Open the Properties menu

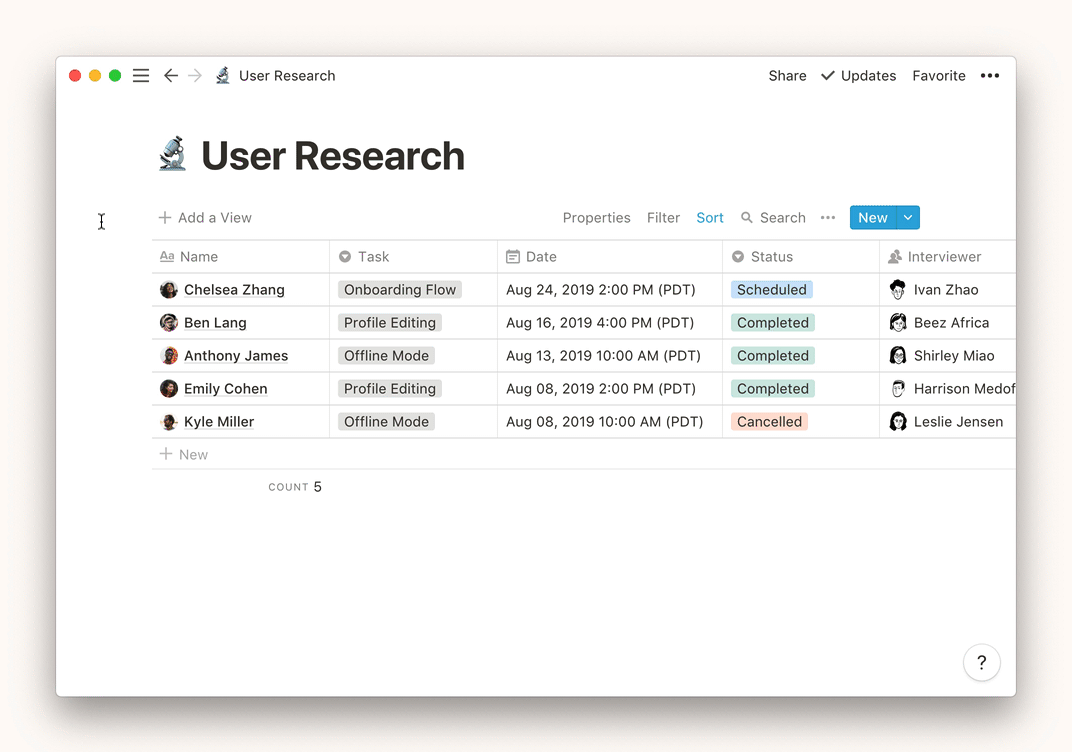596,218
